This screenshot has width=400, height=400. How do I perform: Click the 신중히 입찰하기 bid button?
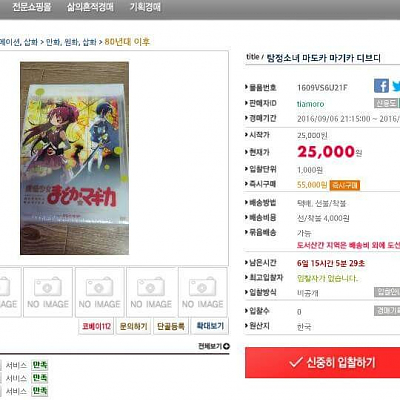[323, 362]
